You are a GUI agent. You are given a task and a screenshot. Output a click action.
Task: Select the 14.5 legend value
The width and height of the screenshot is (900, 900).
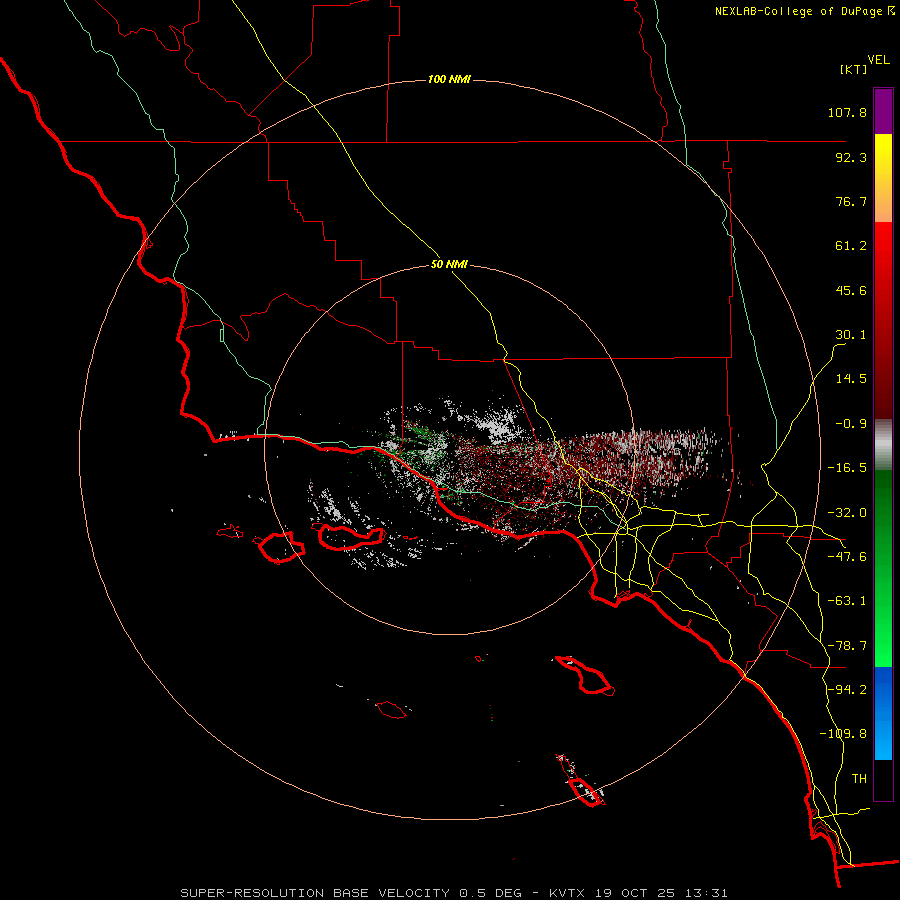[x=851, y=379]
